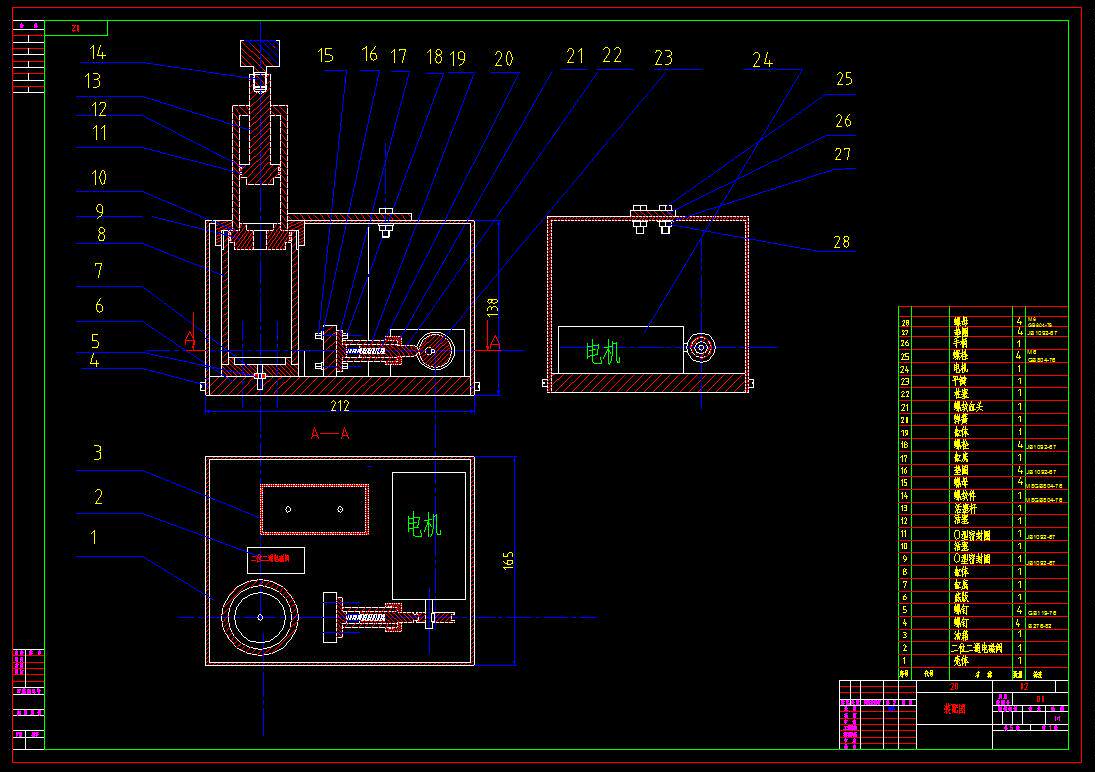Click callout label 10 on the left side
1095x772 pixels.
point(98,178)
